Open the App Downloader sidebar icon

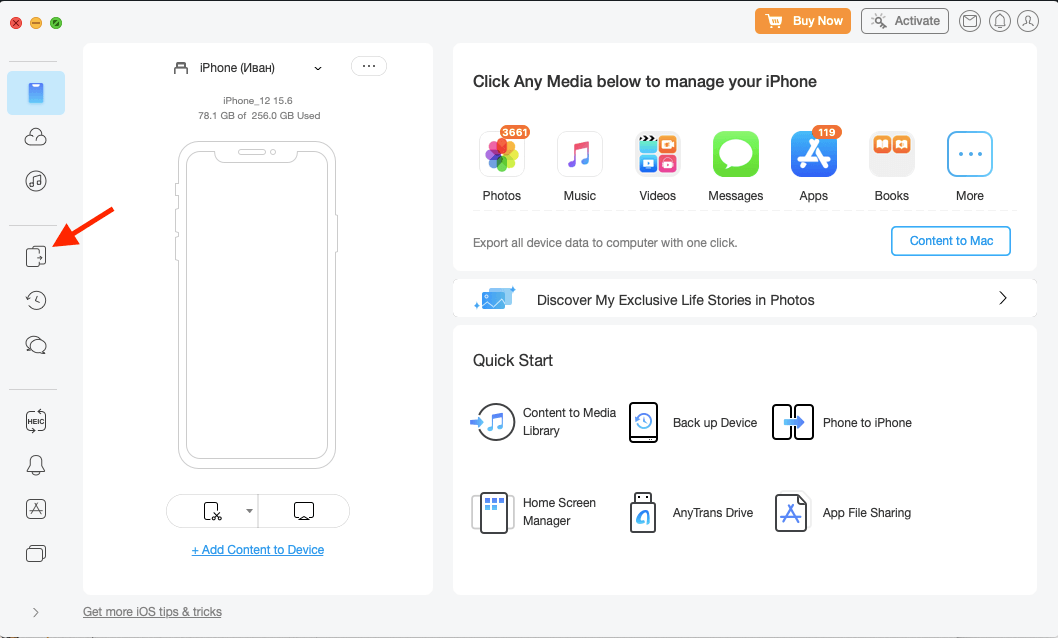(35, 509)
